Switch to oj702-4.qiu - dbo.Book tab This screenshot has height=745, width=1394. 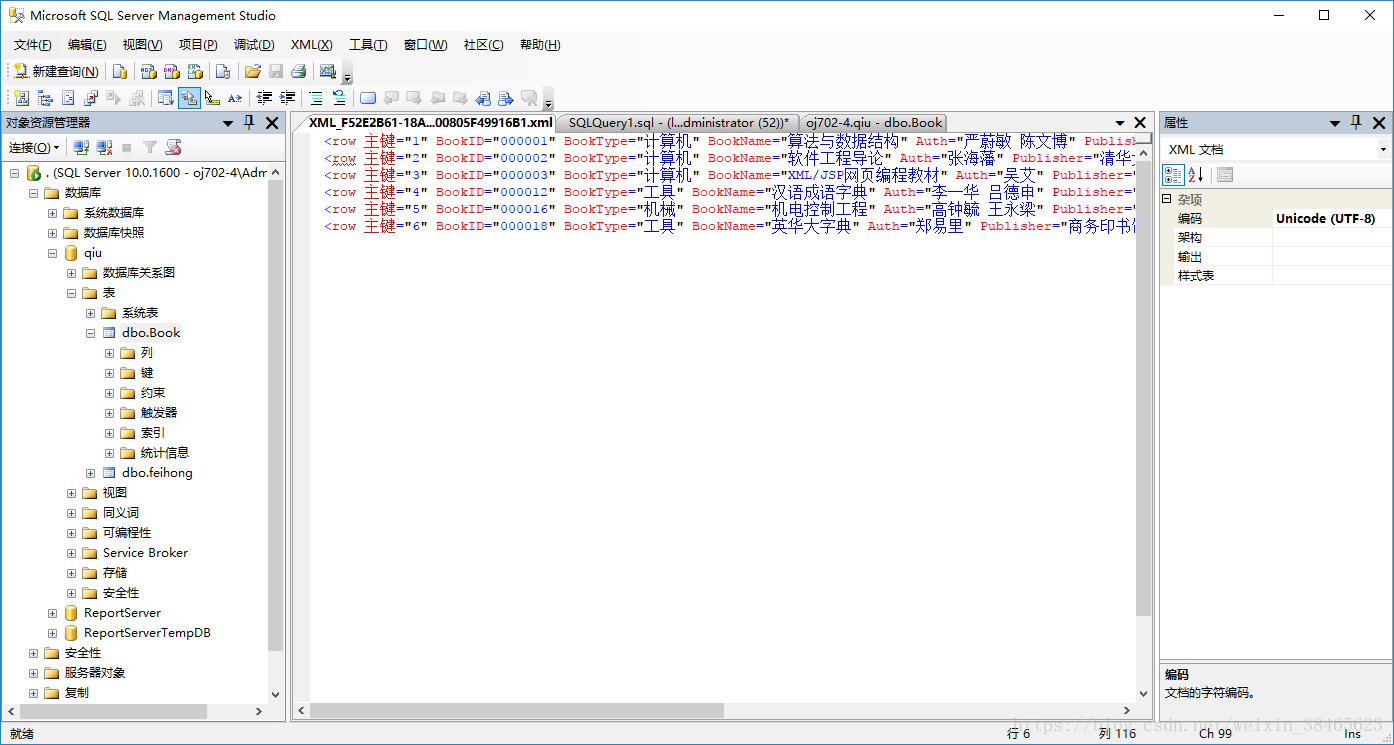click(x=874, y=123)
